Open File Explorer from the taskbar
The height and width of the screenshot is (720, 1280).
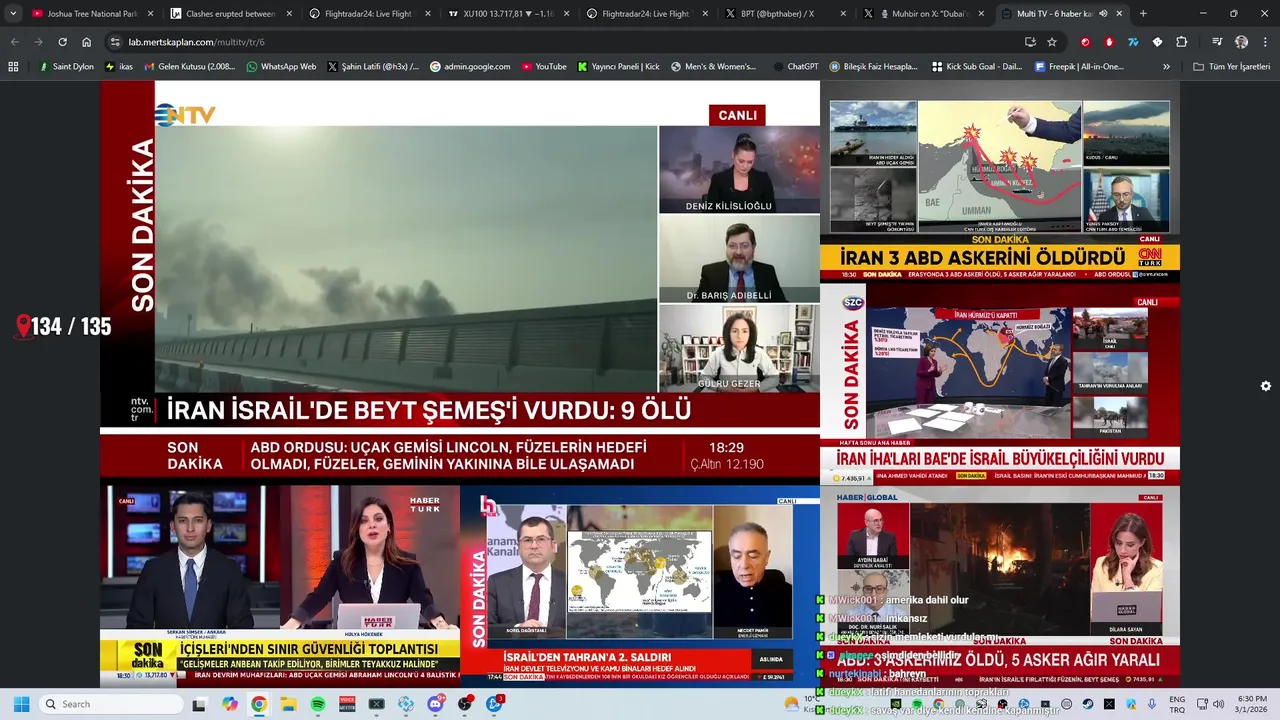coord(288,704)
